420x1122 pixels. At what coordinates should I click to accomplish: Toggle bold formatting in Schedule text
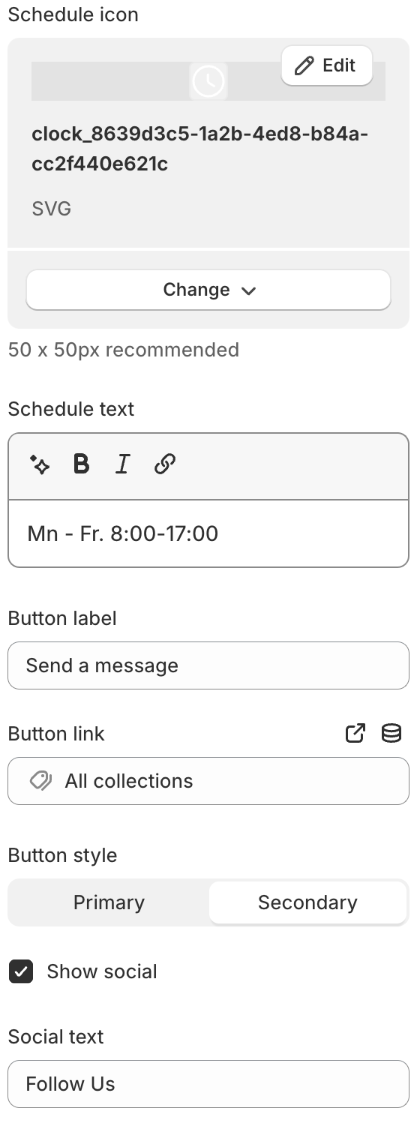(x=82, y=464)
